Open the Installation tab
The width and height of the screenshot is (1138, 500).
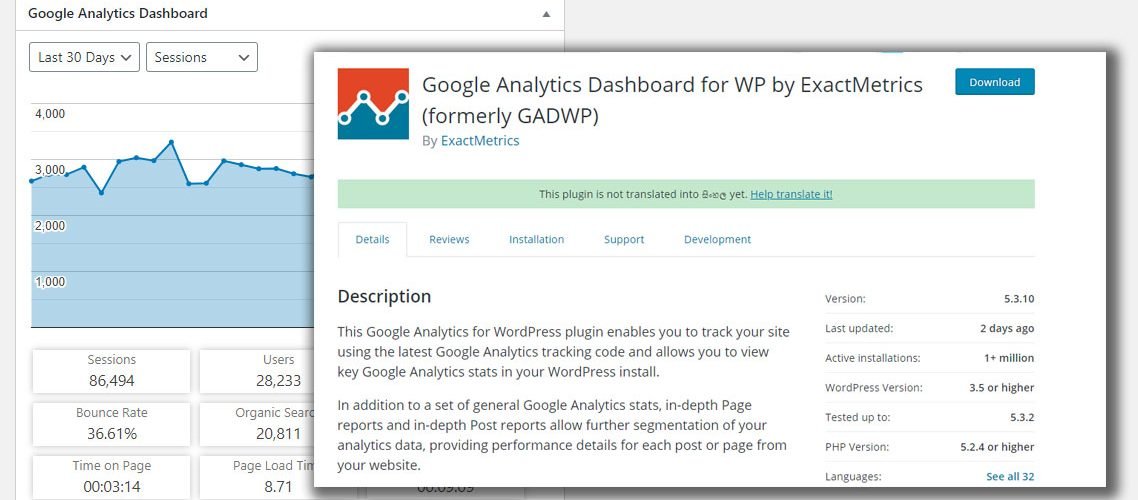pos(536,239)
